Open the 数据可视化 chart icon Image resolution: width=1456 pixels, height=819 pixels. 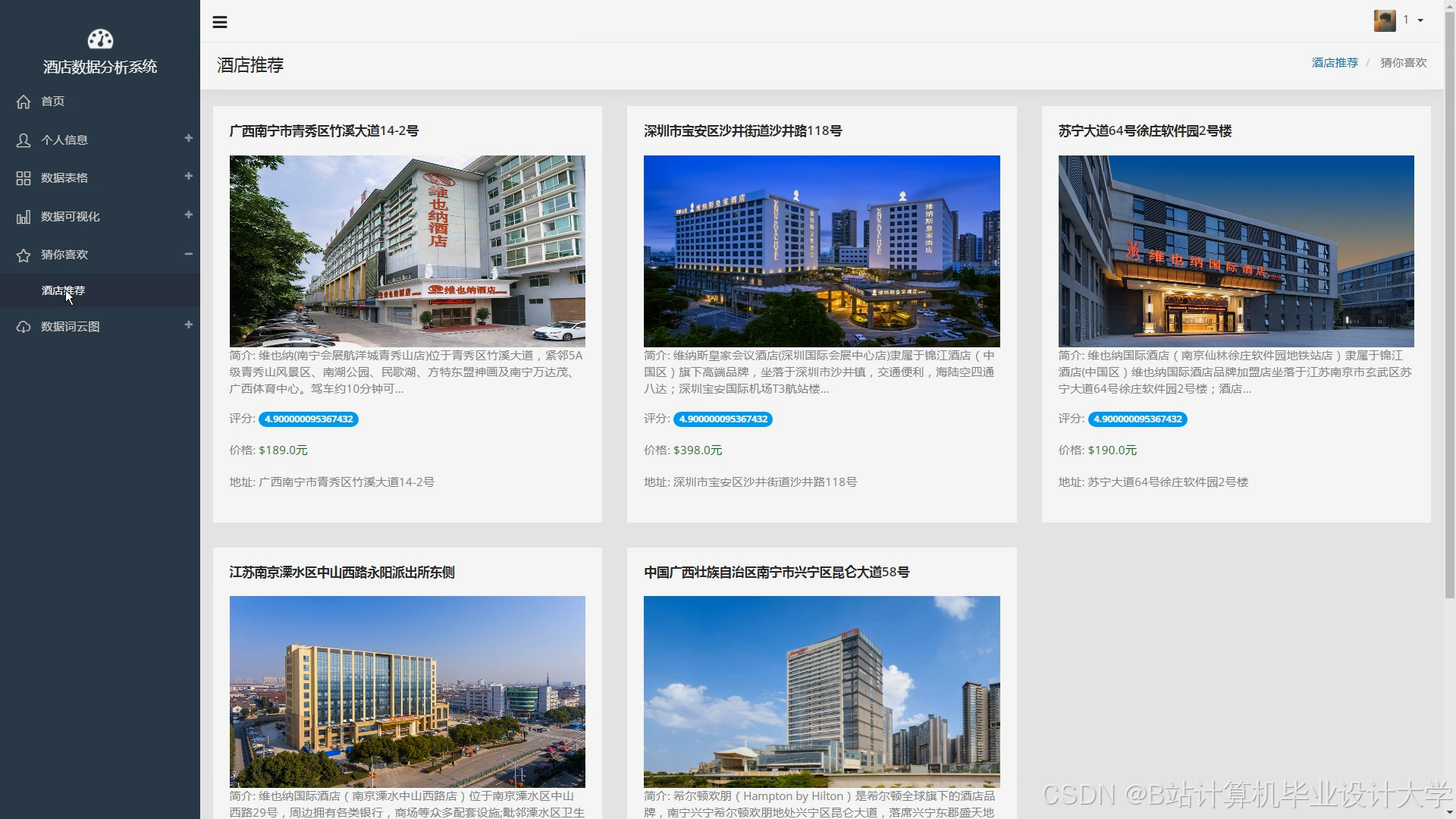(22, 216)
